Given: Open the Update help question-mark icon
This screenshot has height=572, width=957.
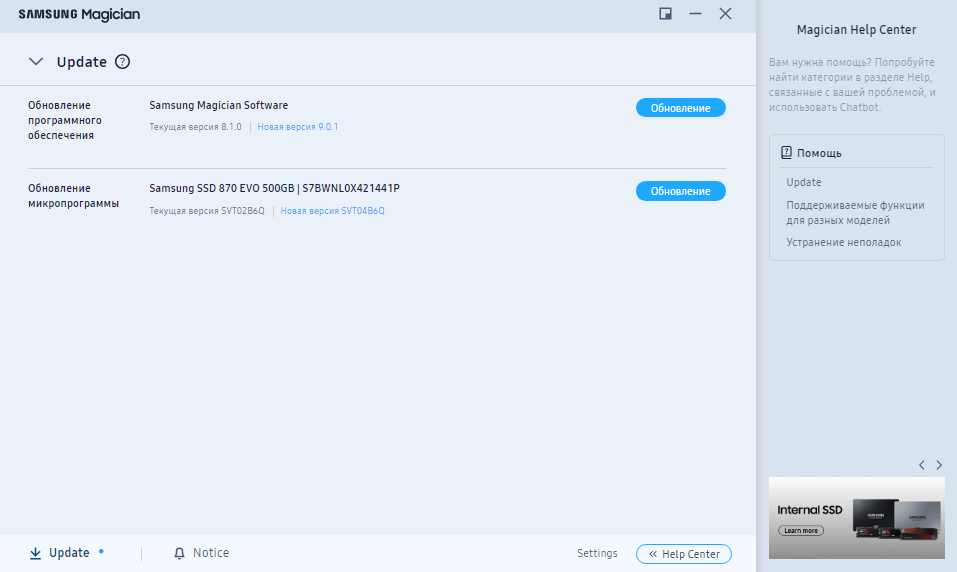Looking at the screenshot, I should pyautogui.click(x=123, y=62).
